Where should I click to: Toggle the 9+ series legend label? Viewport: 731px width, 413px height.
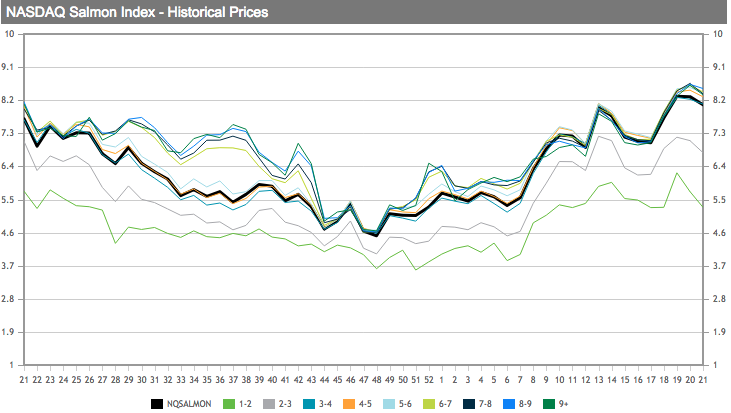pos(564,404)
